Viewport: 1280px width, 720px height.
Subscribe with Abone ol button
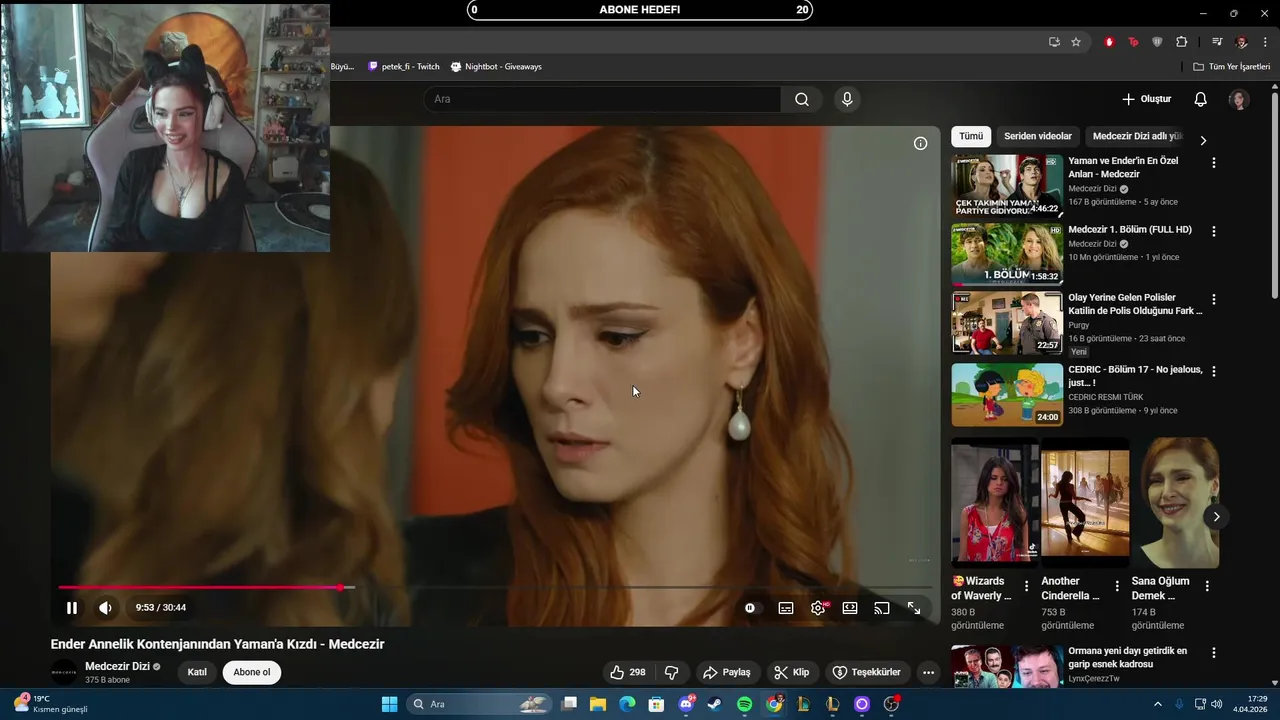coord(252,672)
